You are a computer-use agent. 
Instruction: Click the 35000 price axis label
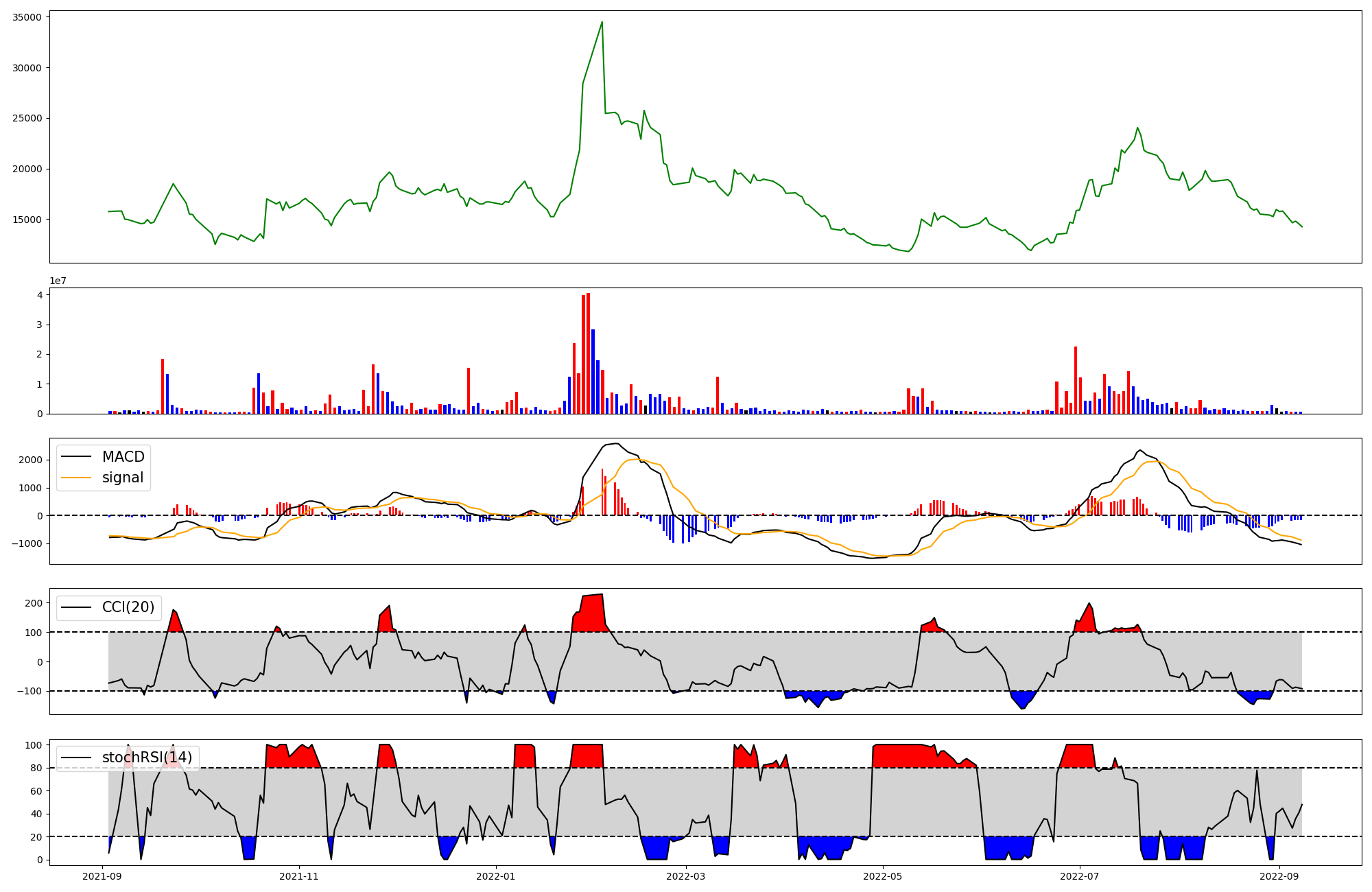pyautogui.click(x=27, y=17)
